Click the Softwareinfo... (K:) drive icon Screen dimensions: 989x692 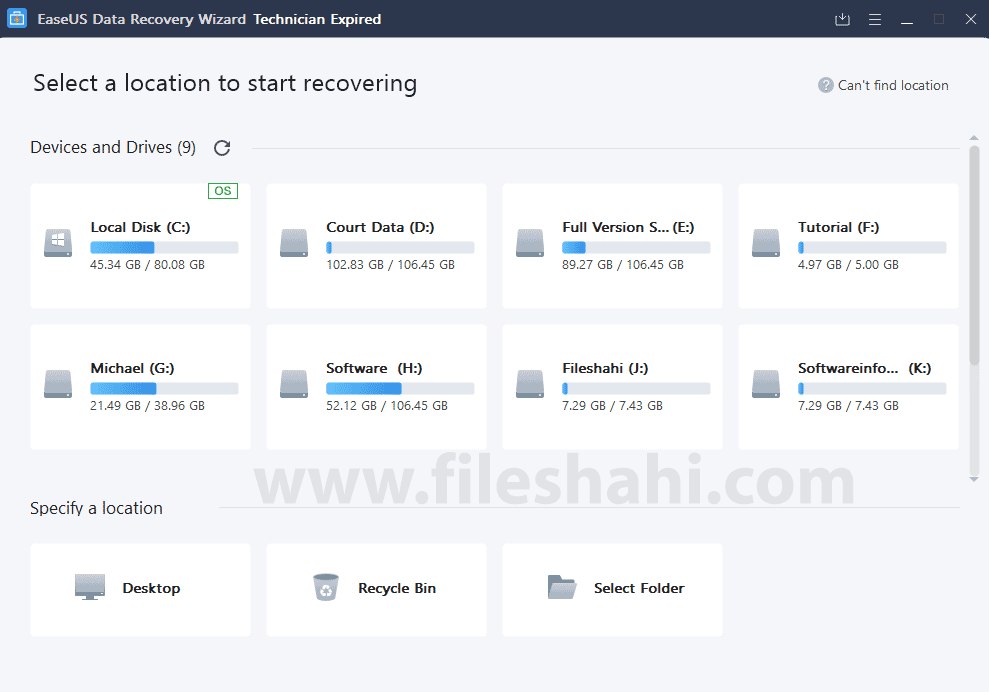coord(766,384)
